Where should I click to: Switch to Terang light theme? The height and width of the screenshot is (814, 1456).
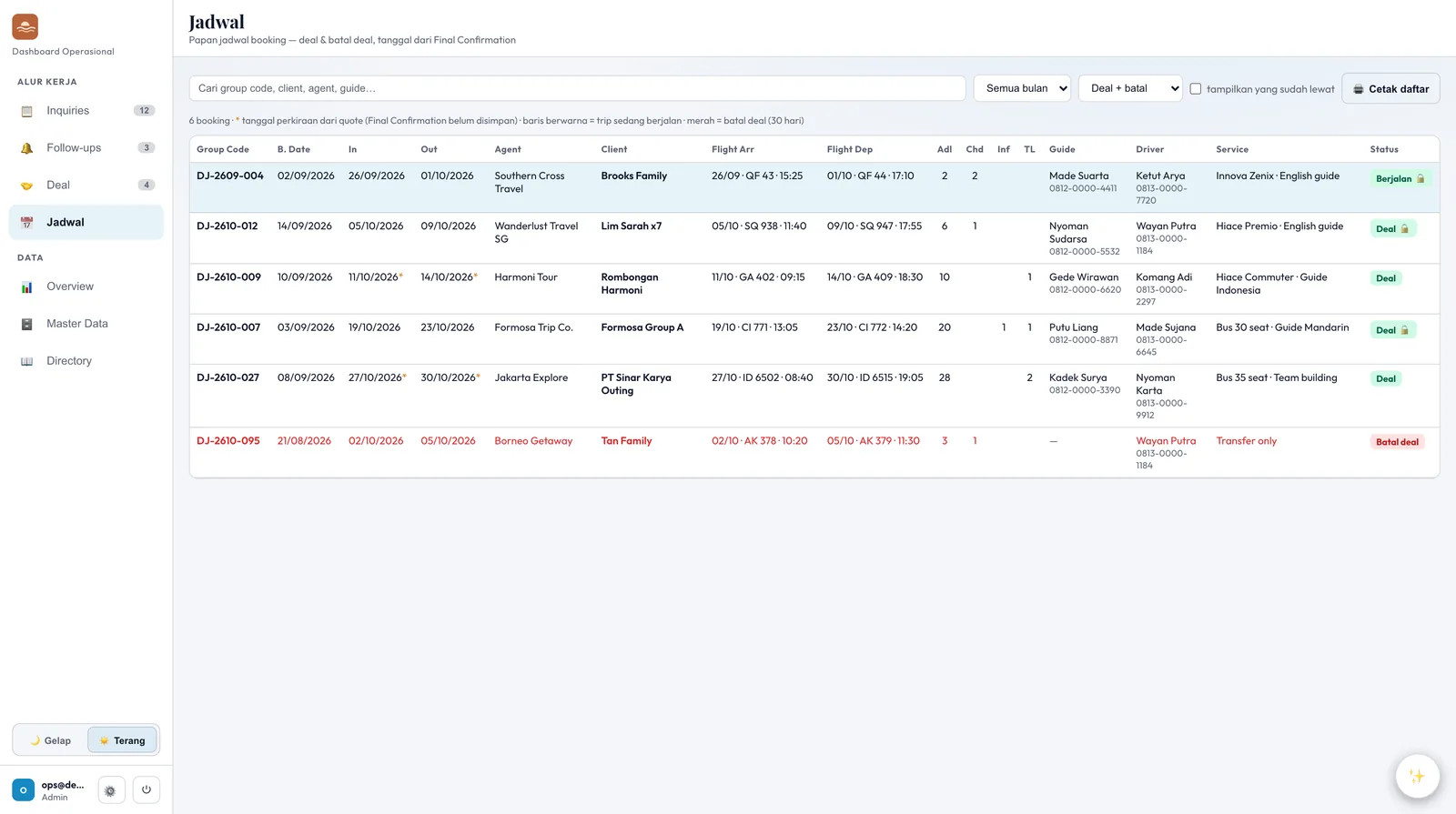[x=122, y=740]
